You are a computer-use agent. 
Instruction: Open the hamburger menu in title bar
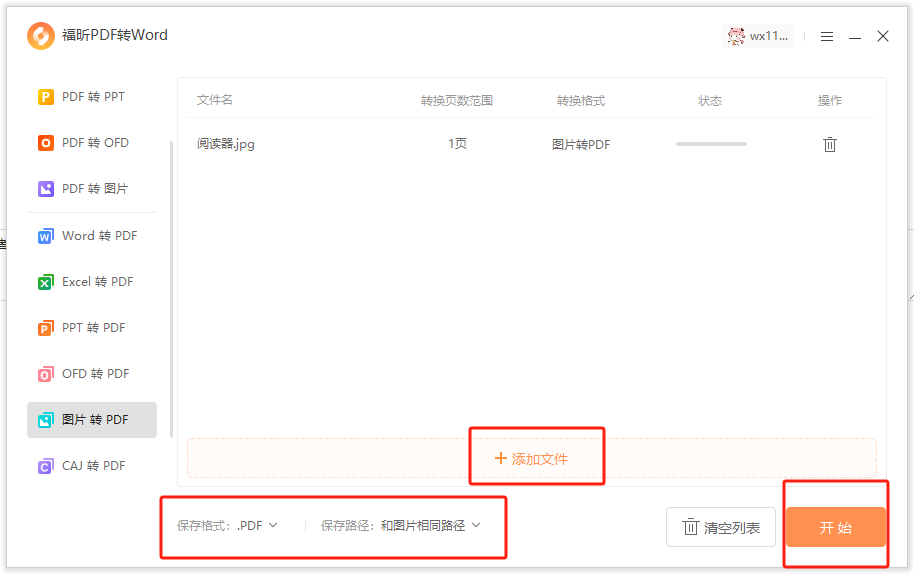(x=827, y=36)
